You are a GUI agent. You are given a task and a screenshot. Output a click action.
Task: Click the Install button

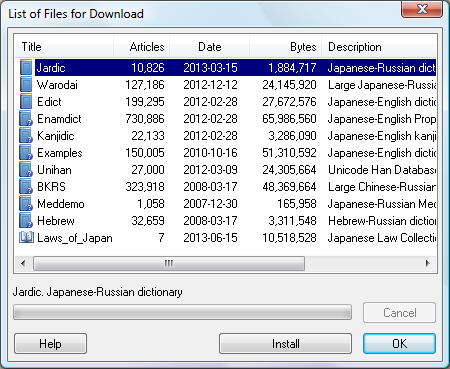click(x=285, y=344)
